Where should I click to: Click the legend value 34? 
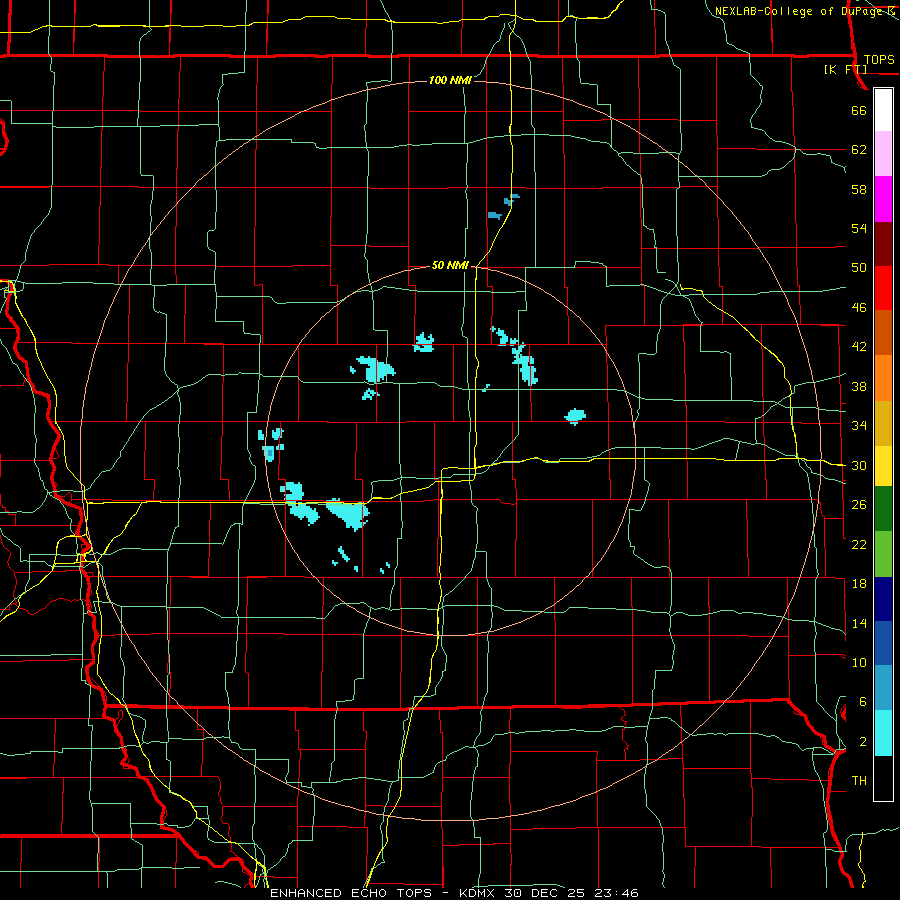[x=859, y=425]
